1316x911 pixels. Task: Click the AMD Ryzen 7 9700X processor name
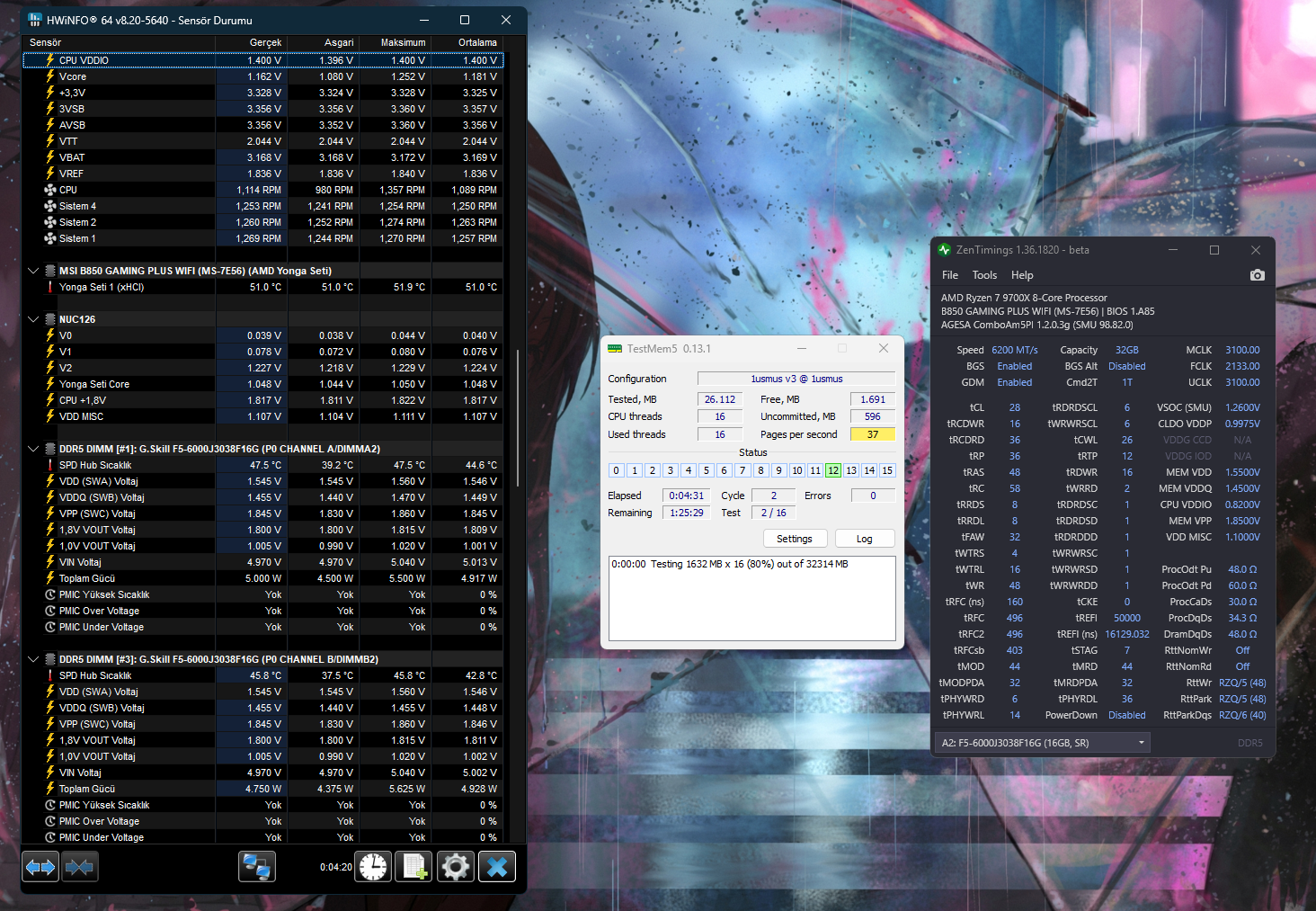pos(1024,298)
